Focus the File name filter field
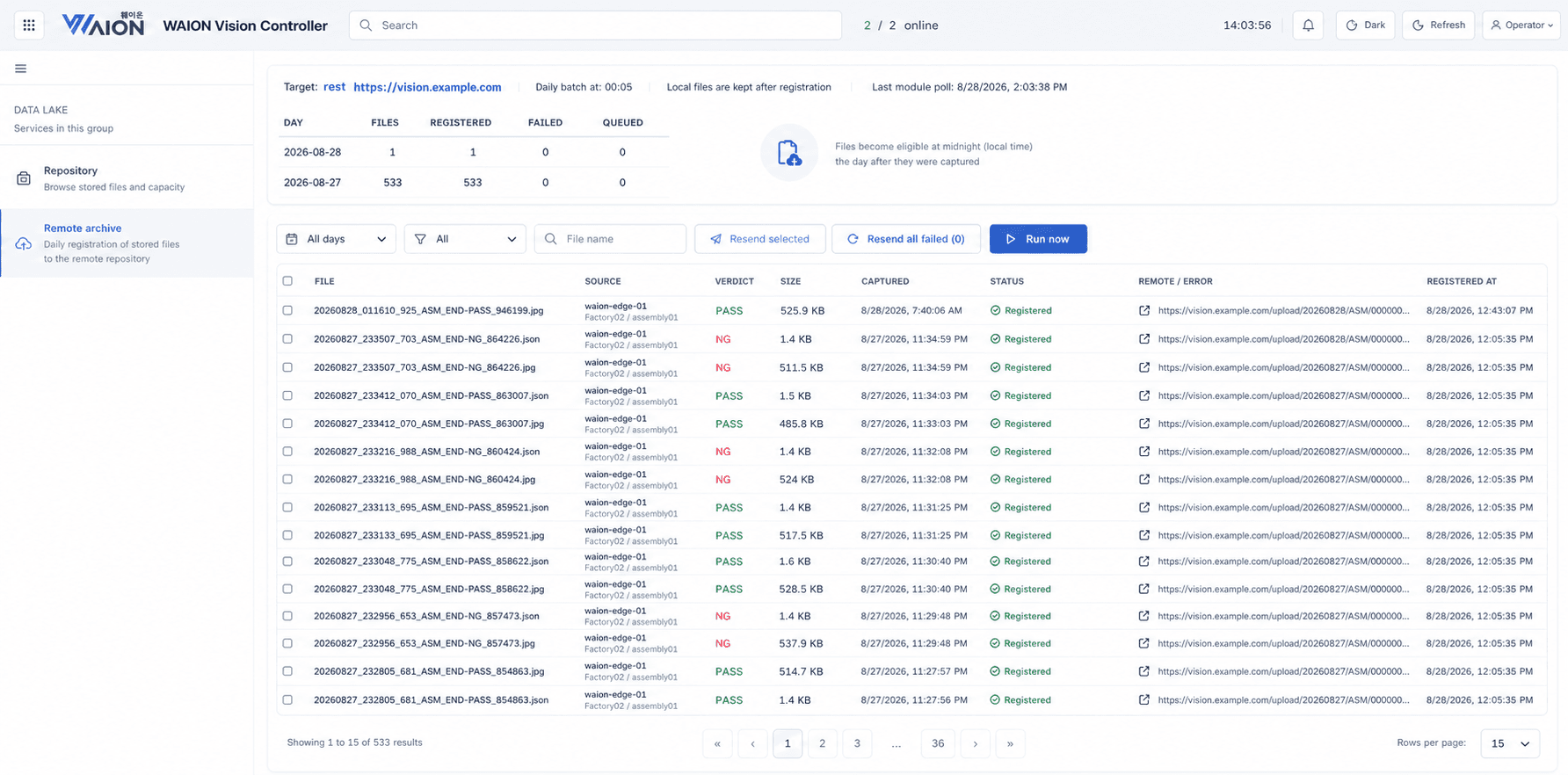Image resolution: width=1568 pixels, height=775 pixels. pyautogui.click(x=610, y=239)
